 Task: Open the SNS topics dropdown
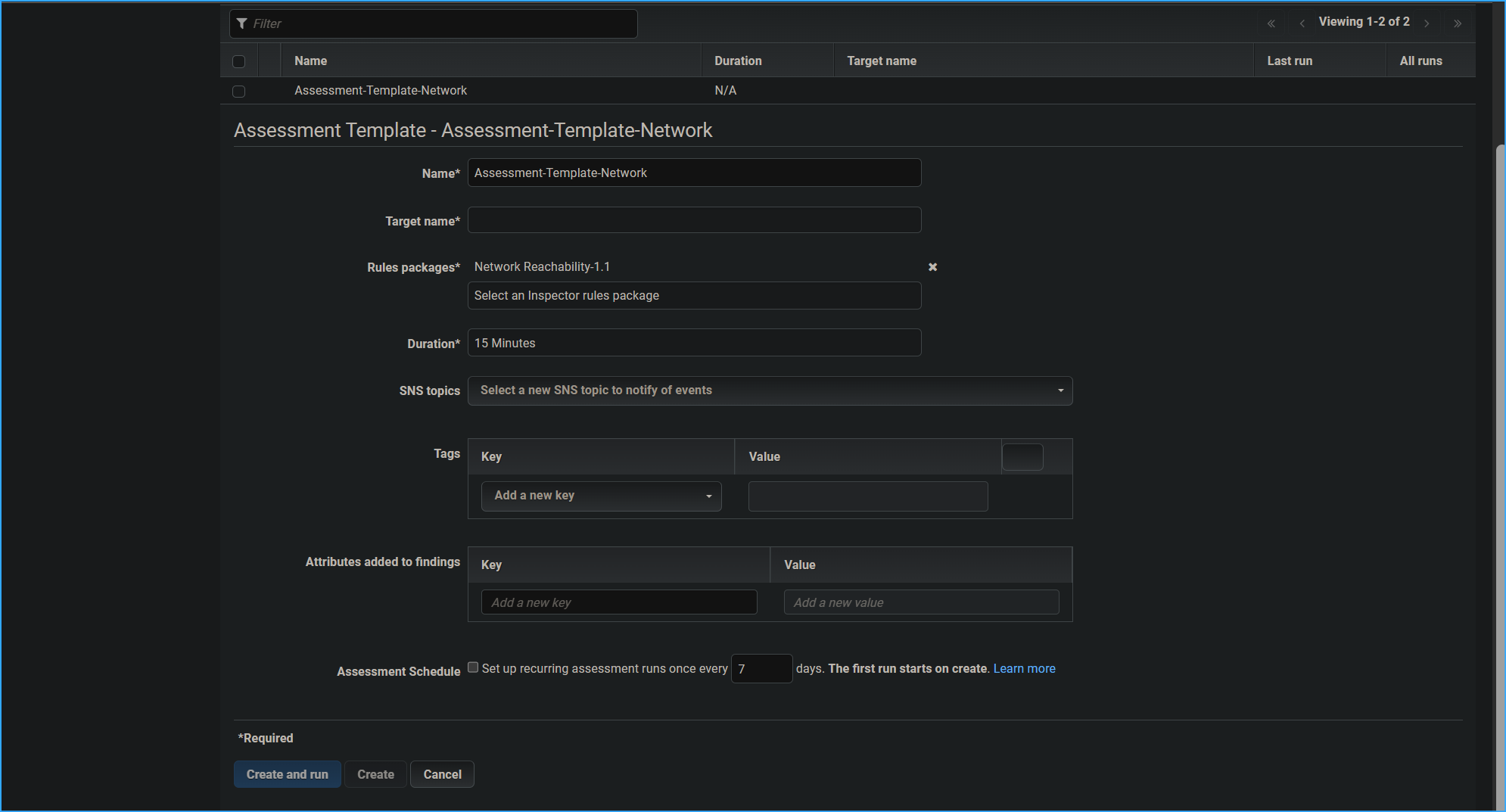[770, 390]
